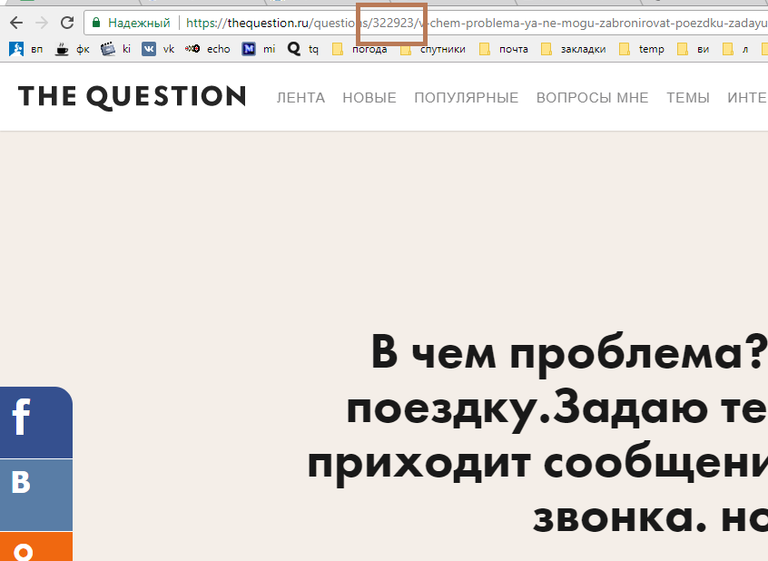Expand the 'почта' bookmarks folder
Screen dimensions: 768x561
[507, 48]
